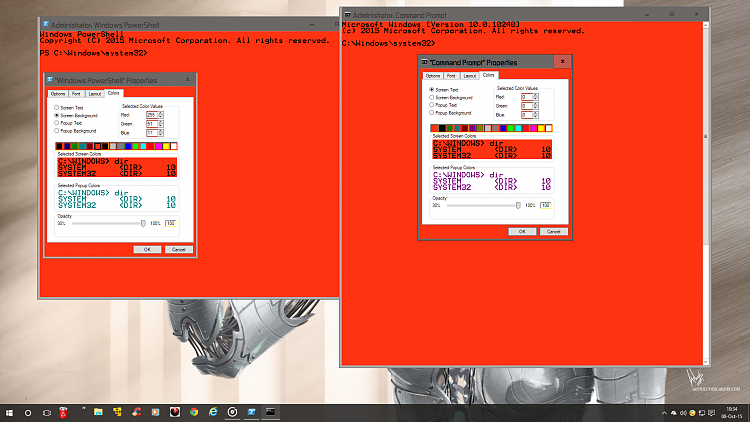Viewport: 750px width, 422px height.
Task: Select Popup Text in PowerShell Properties
Action: coord(68,123)
